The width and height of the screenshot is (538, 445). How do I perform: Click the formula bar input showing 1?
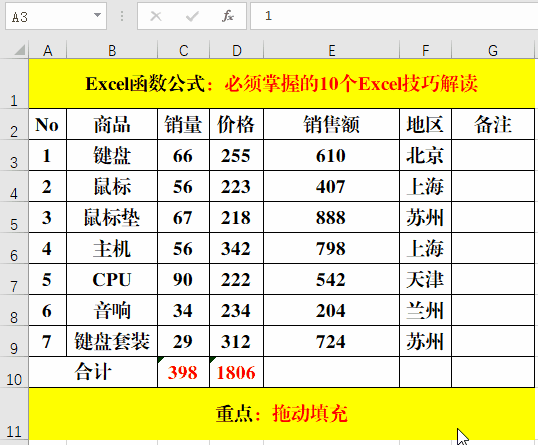tap(394, 16)
